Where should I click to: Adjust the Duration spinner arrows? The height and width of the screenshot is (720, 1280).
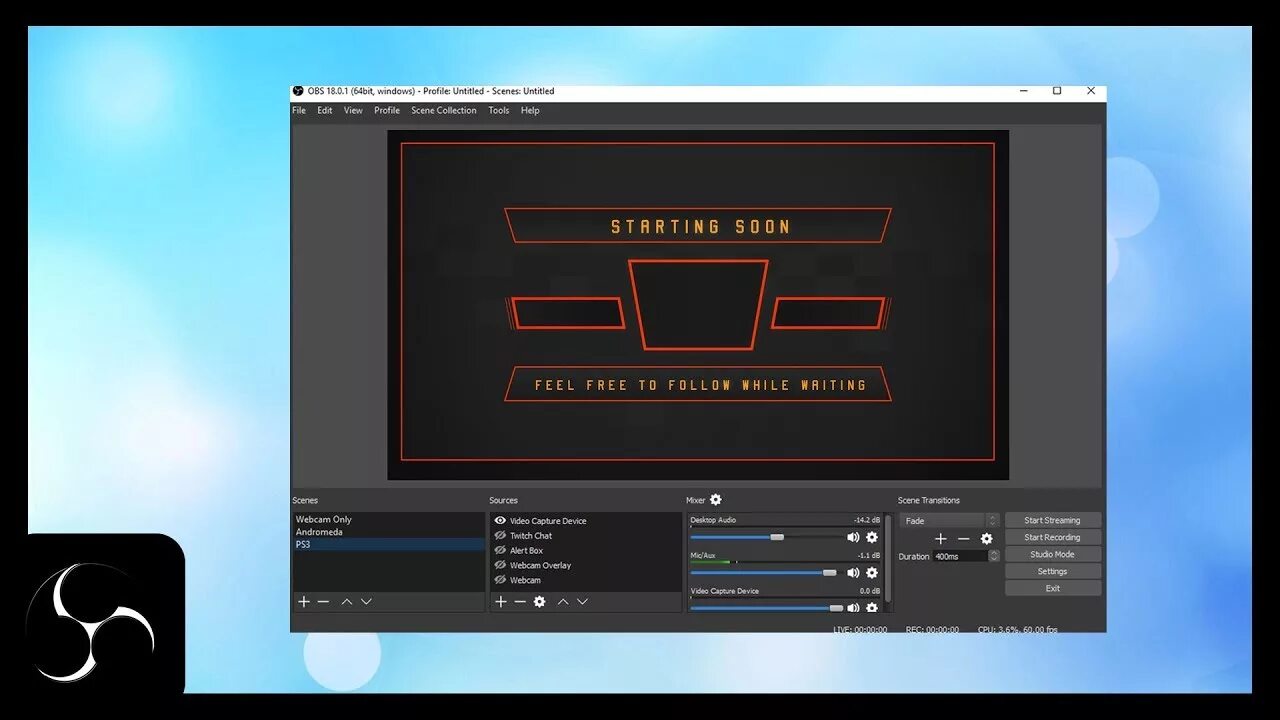994,556
